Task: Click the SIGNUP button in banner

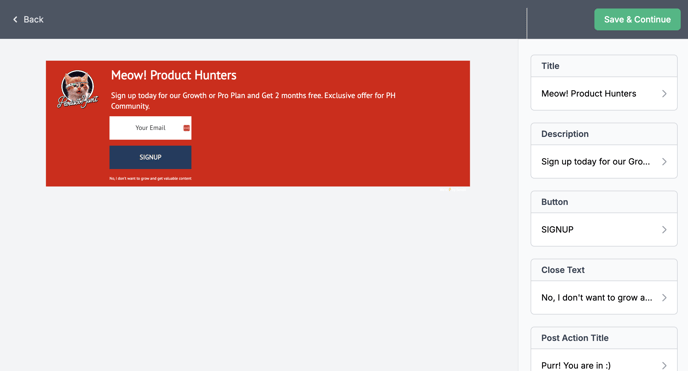Action: [x=150, y=157]
